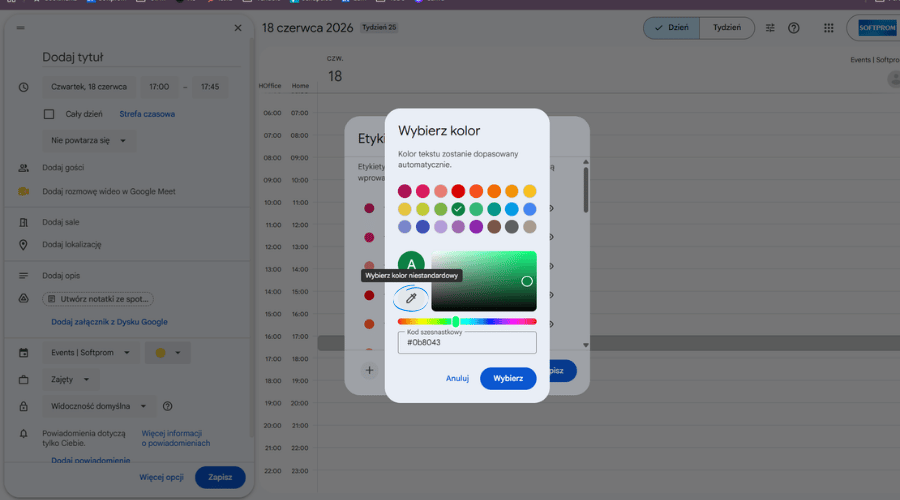Click the day number 18 header

335,76
